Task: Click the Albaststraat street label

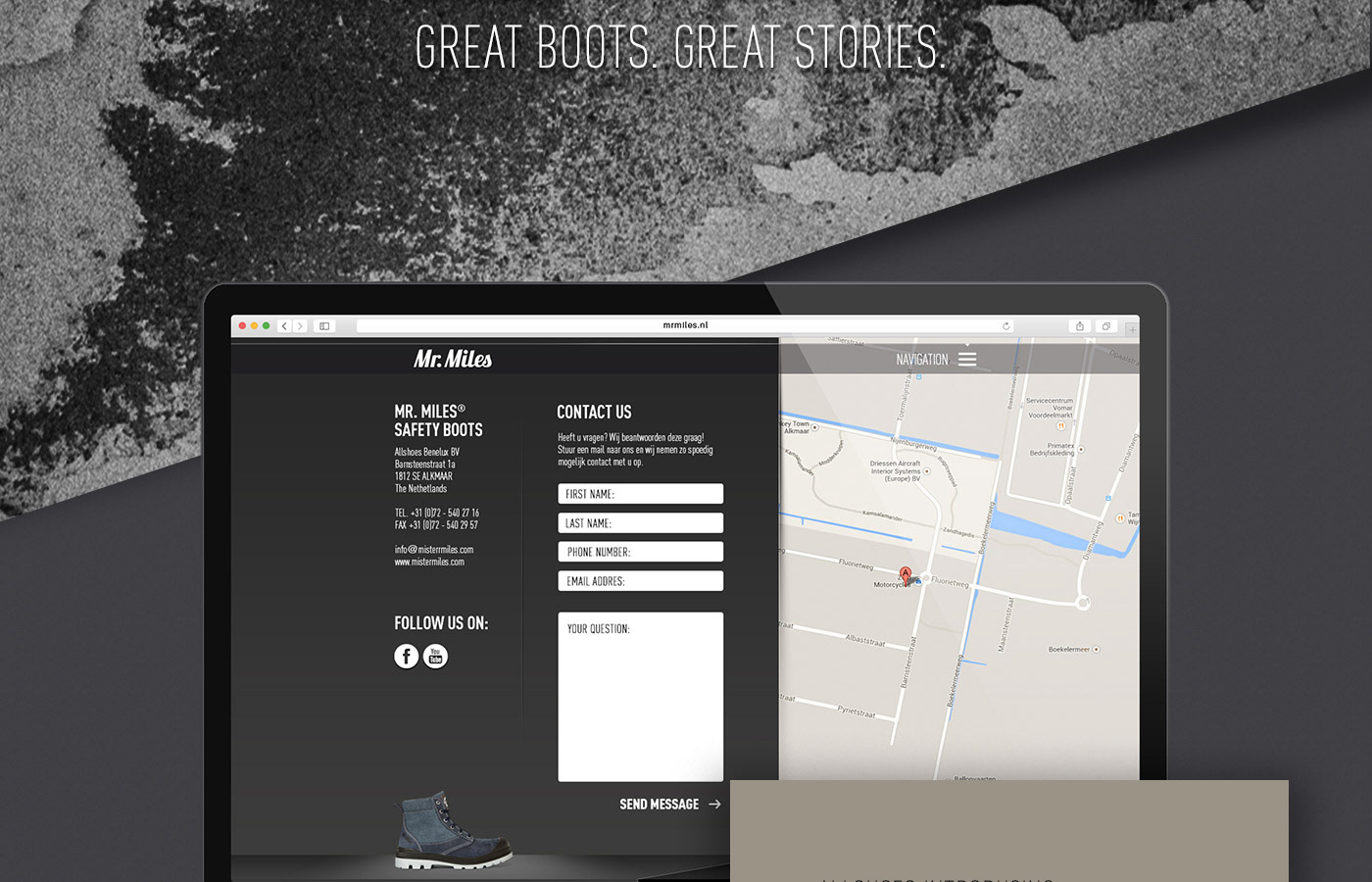Action: tap(864, 641)
